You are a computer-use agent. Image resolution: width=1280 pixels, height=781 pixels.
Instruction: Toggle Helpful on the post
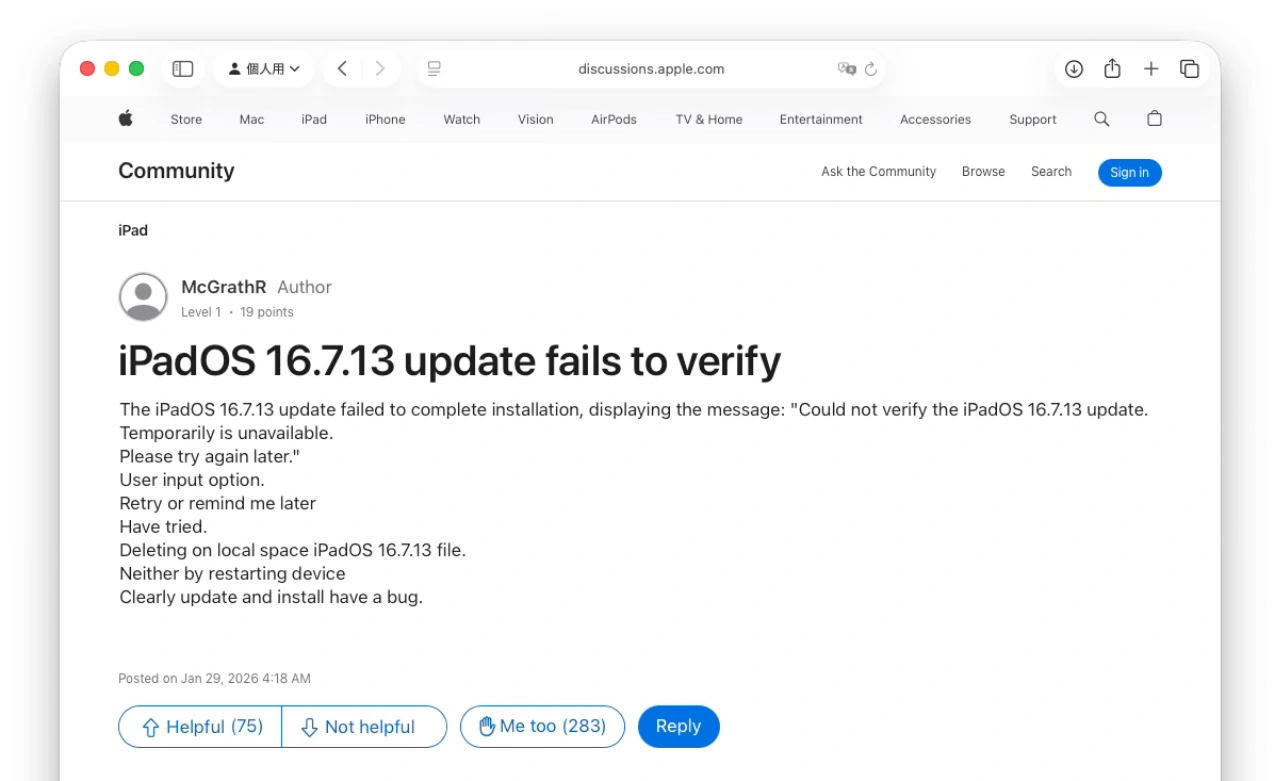click(199, 726)
